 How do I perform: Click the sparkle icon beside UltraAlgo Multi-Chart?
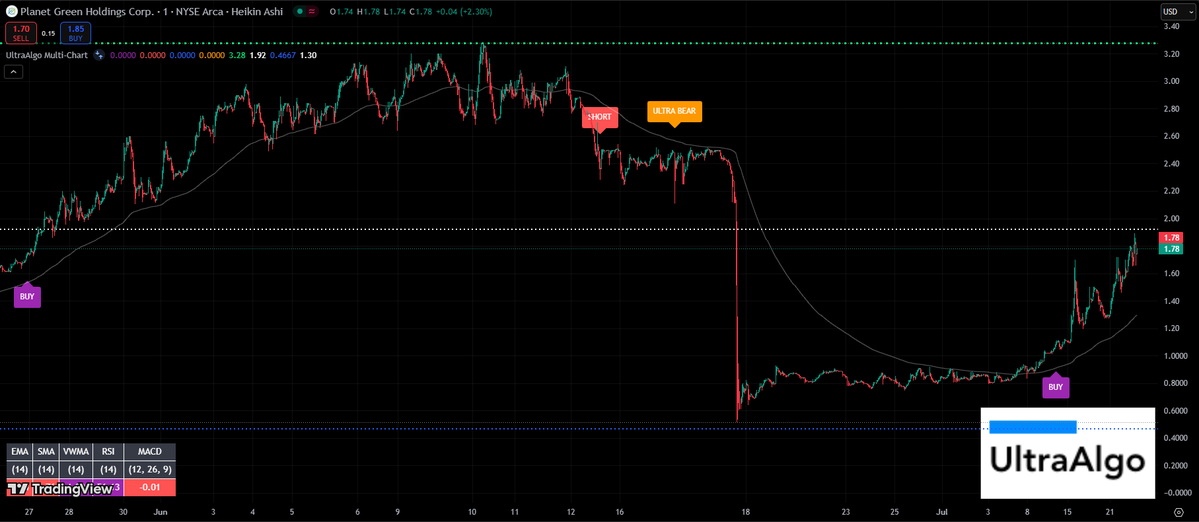click(x=99, y=55)
